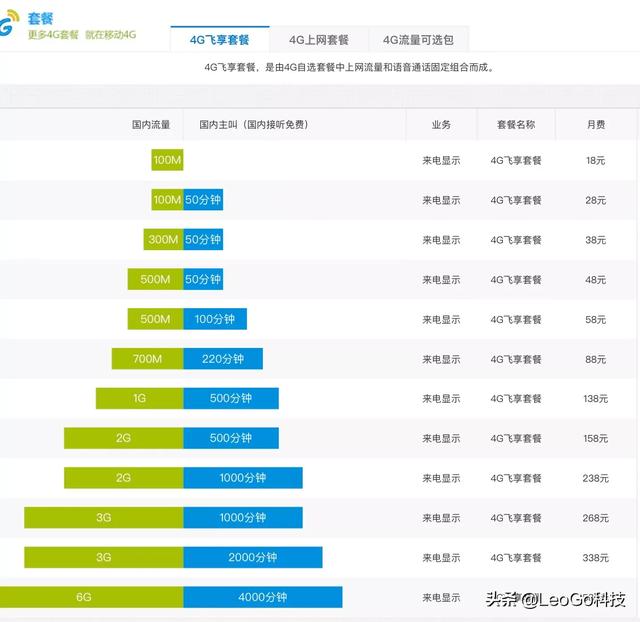Switch to the 4G飞享套餐 tab
The height and width of the screenshot is (622, 640).
click(220, 40)
